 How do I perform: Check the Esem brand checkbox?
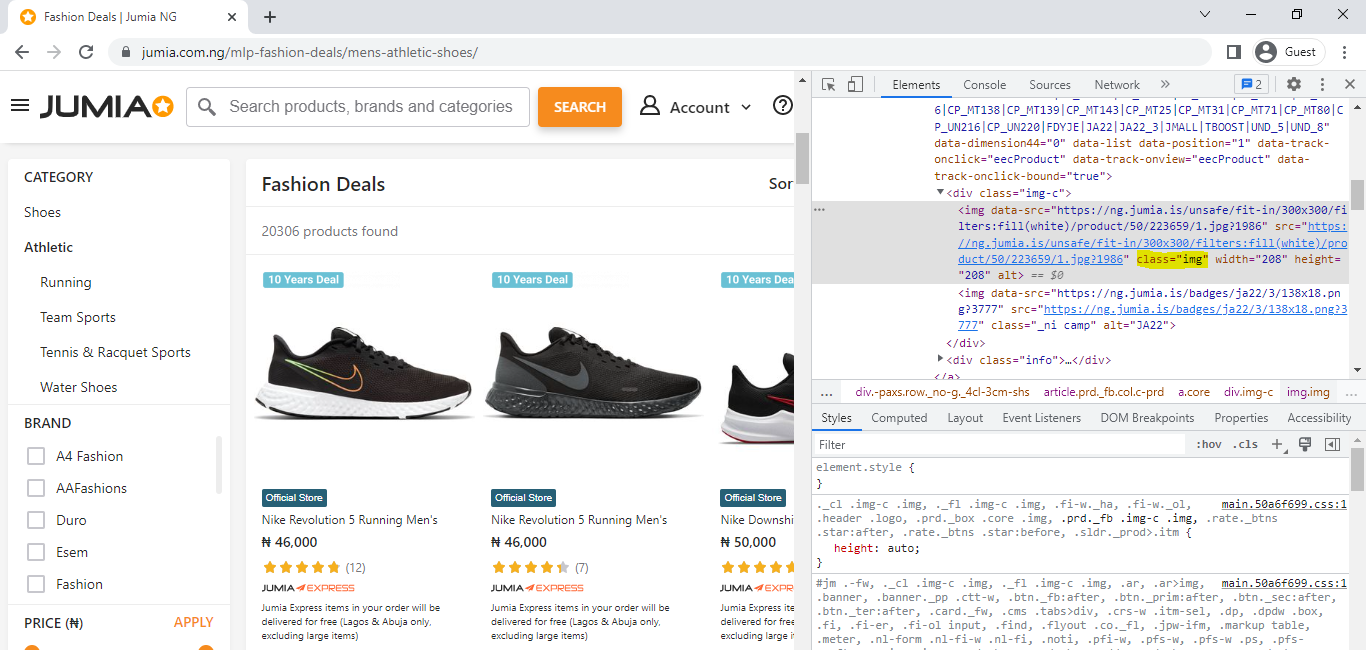pyautogui.click(x=36, y=552)
